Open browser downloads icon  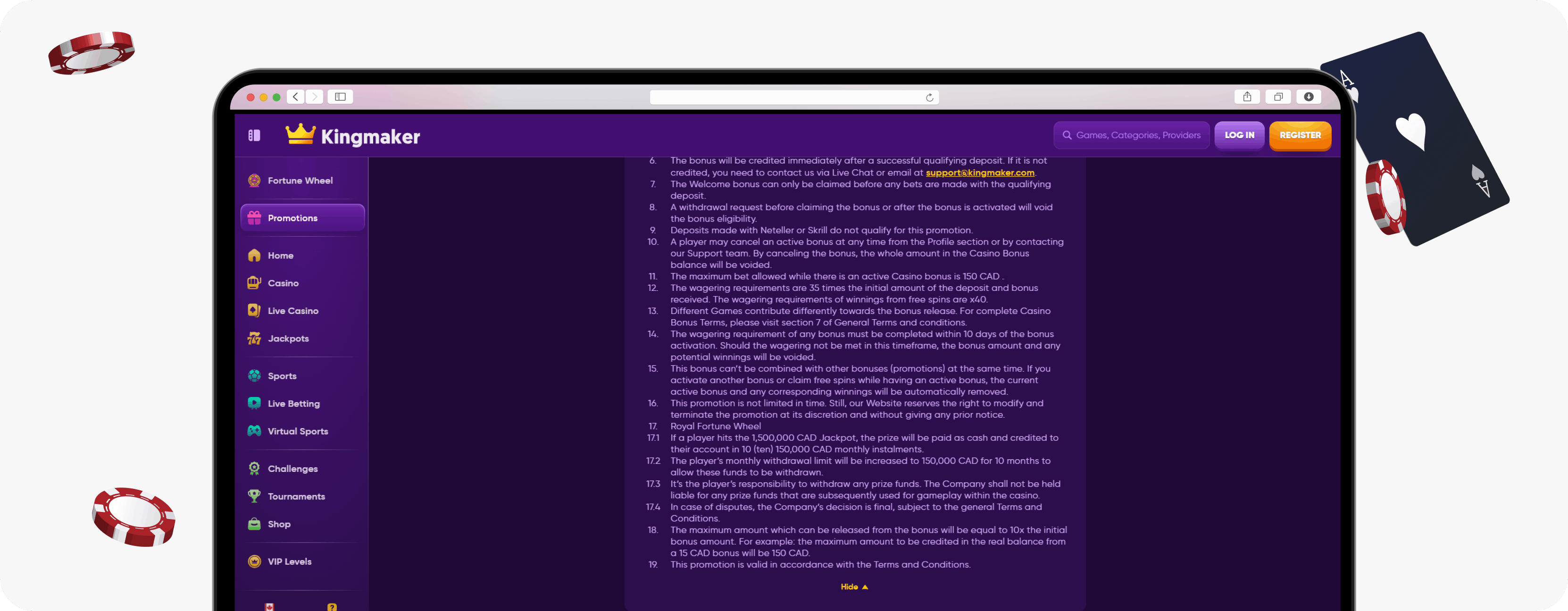pyautogui.click(x=1309, y=97)
